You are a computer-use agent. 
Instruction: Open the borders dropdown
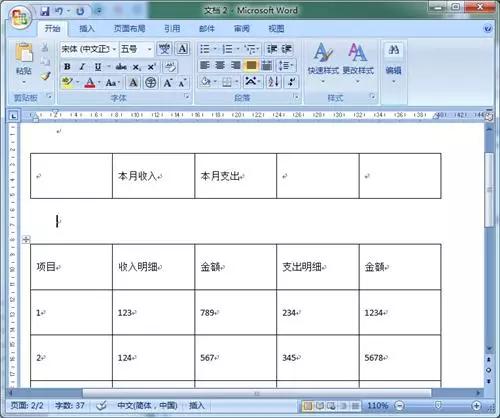pos(236,82)
